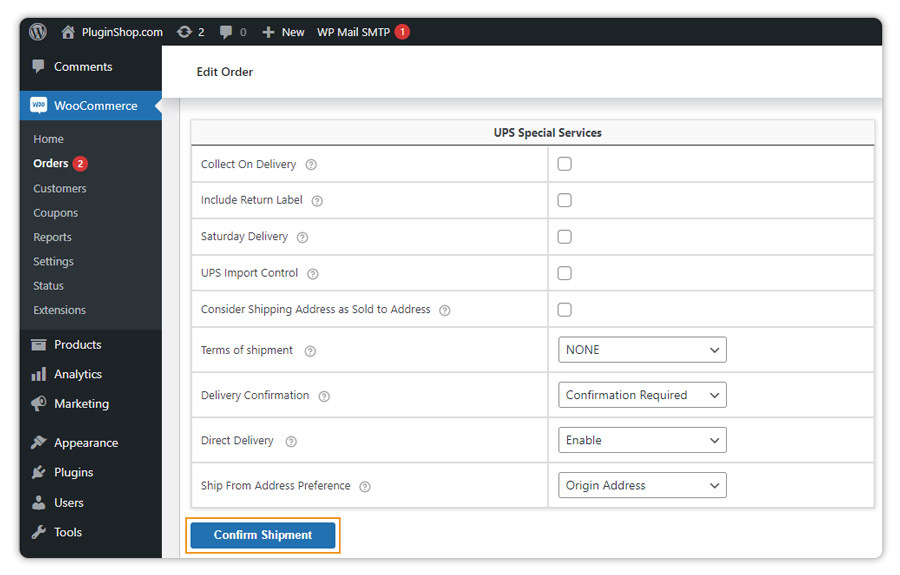Click the Analytics bar chart icon
This screenshot has width=900, height=575.
click(x=38, y=374)
